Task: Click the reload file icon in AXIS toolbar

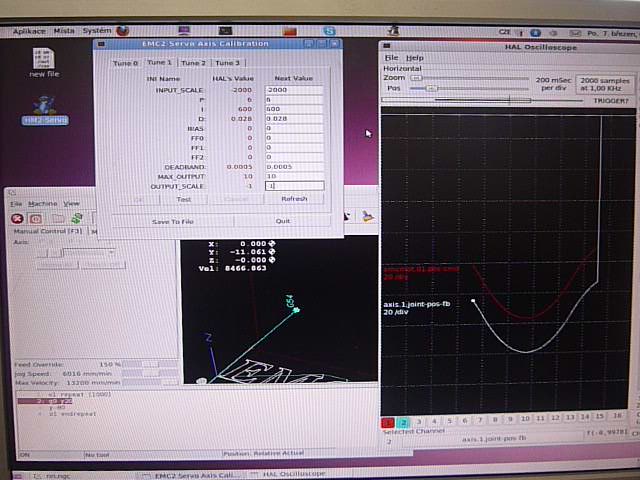Action: (76, 217)
